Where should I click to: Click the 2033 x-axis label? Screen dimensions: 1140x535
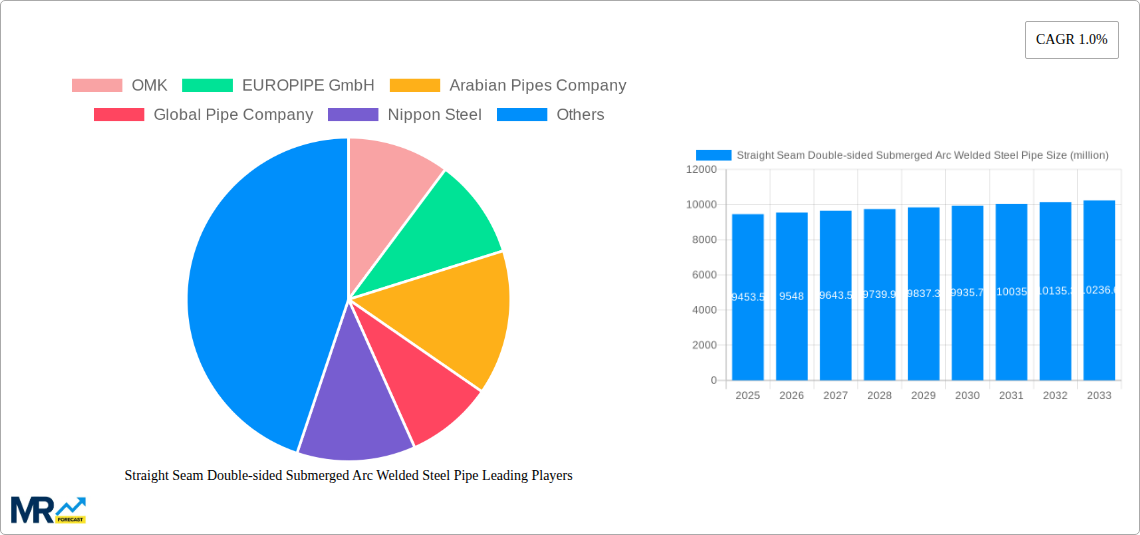click(x=1099, y=395)
